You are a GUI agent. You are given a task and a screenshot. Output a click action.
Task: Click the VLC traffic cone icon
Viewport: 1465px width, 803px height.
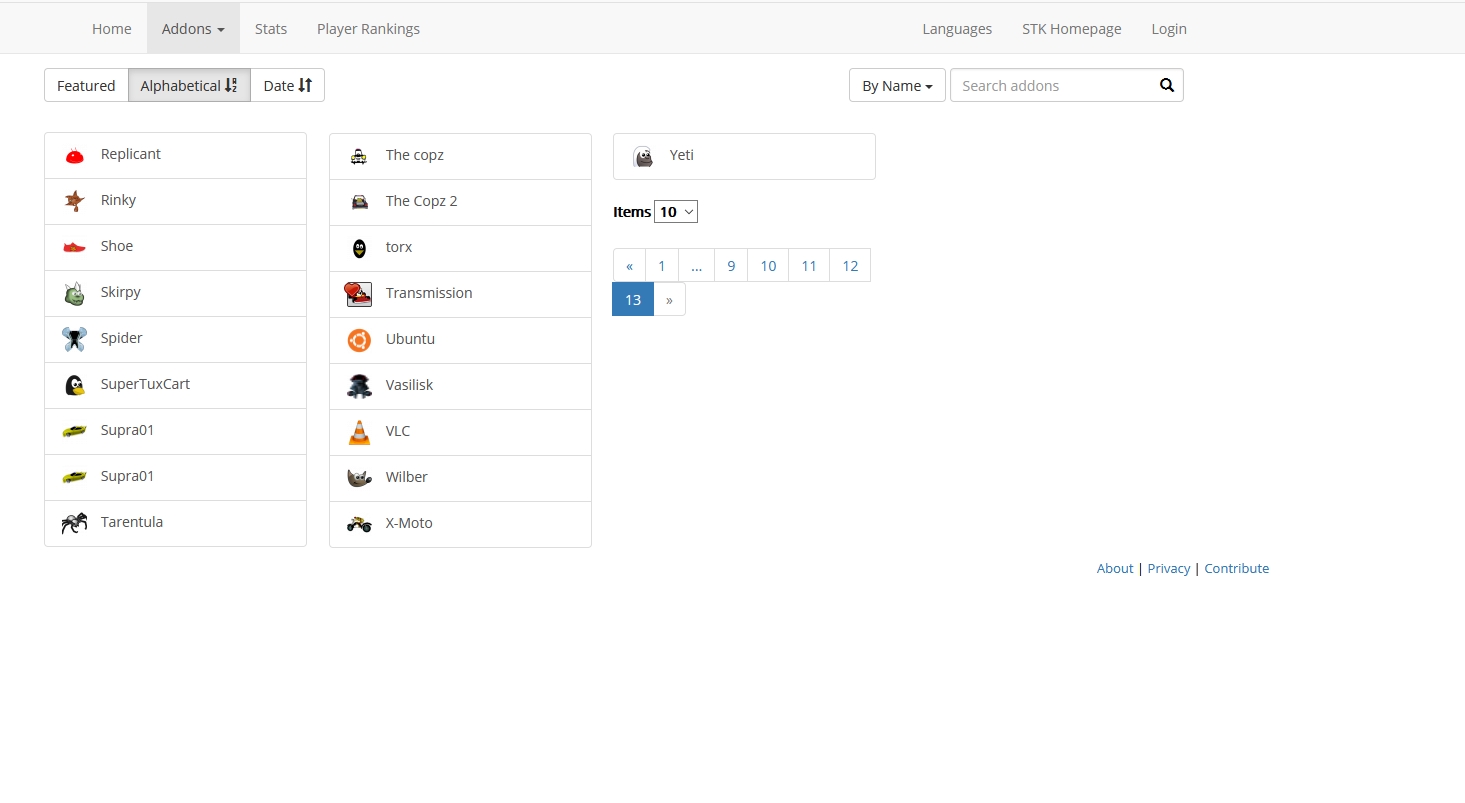tap(359, 432)
